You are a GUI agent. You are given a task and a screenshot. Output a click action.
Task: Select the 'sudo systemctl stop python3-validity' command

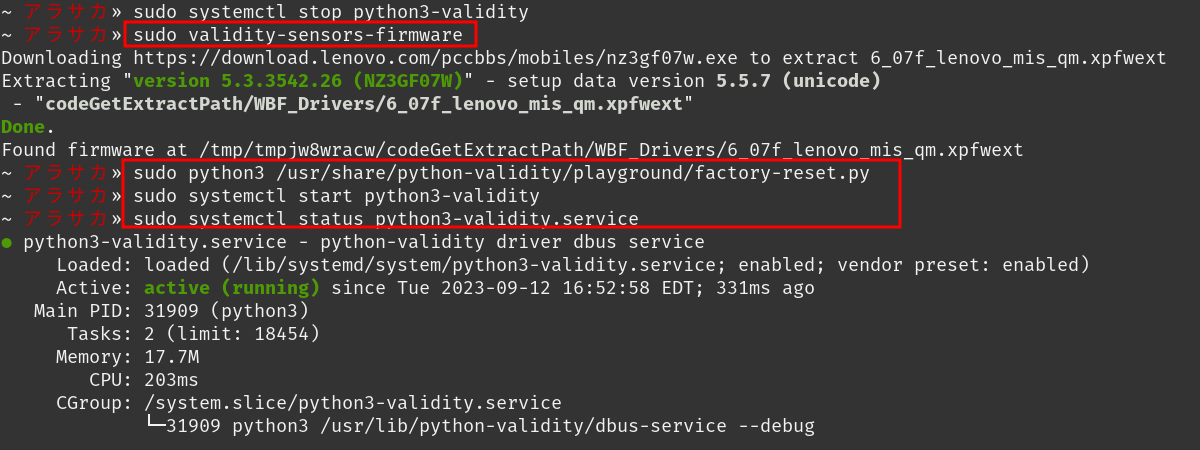click(x=330, y=13)
